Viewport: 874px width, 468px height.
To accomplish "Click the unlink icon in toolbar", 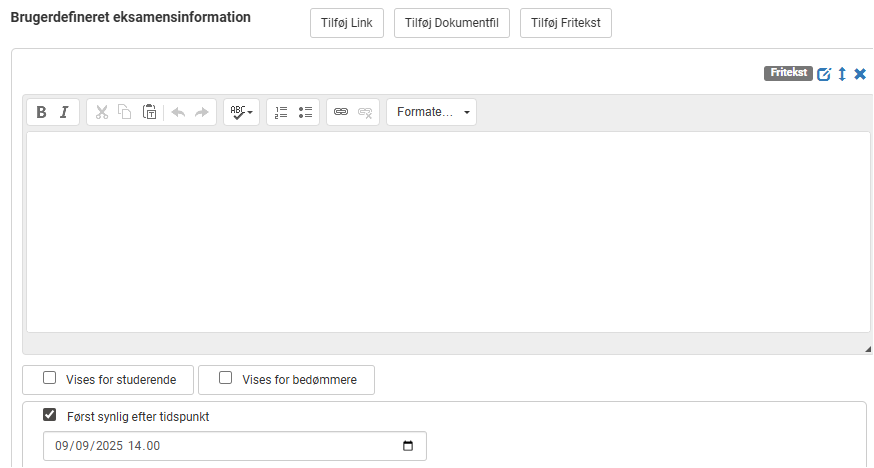I will 365,112.
